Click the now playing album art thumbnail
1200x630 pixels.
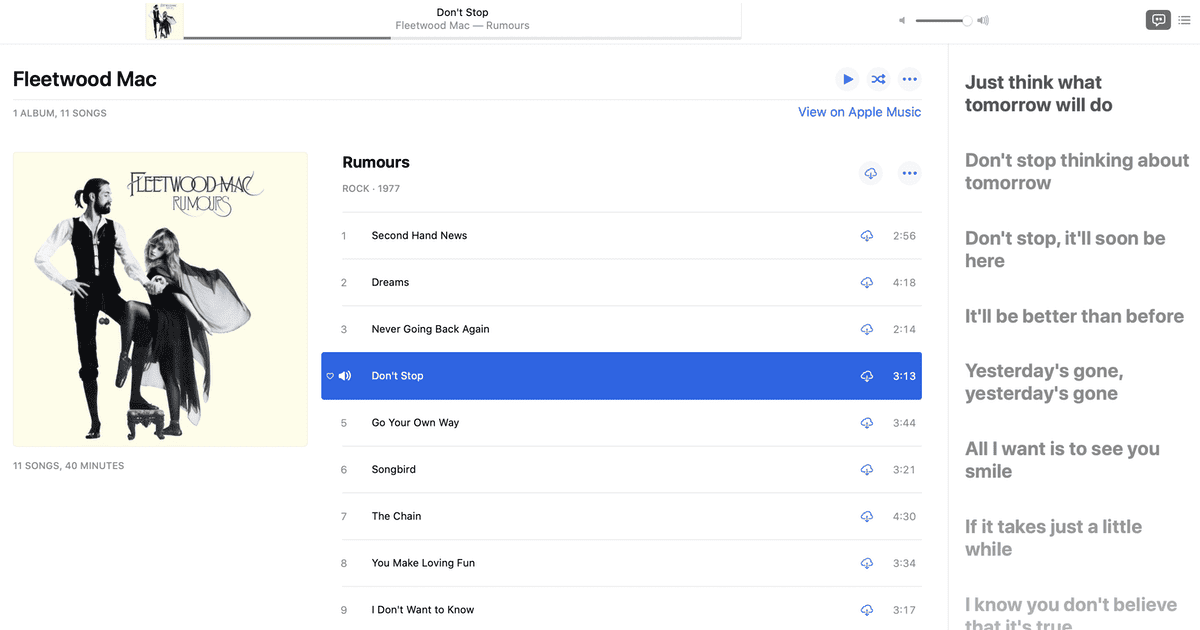(x=165, y=21)
